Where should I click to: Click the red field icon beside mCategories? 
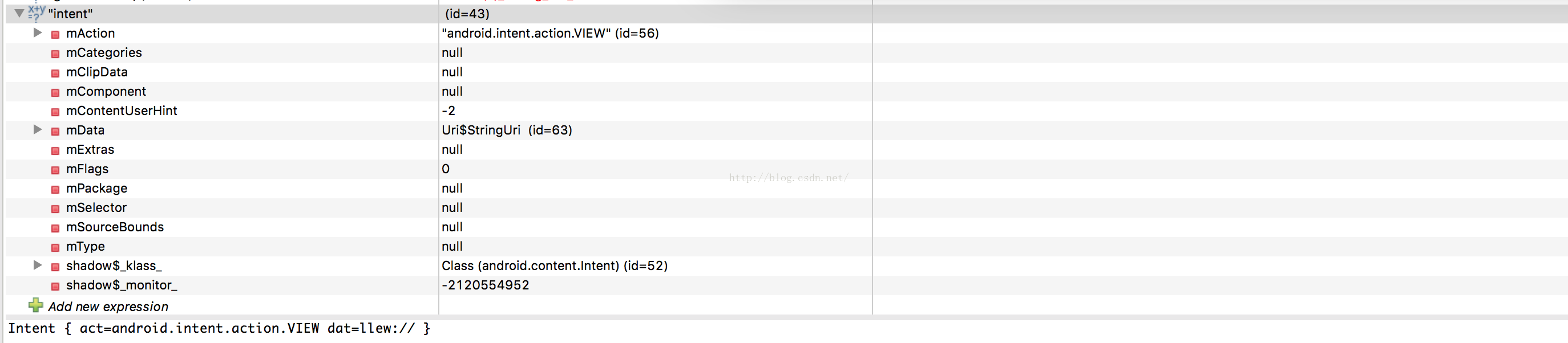(55, 54)
